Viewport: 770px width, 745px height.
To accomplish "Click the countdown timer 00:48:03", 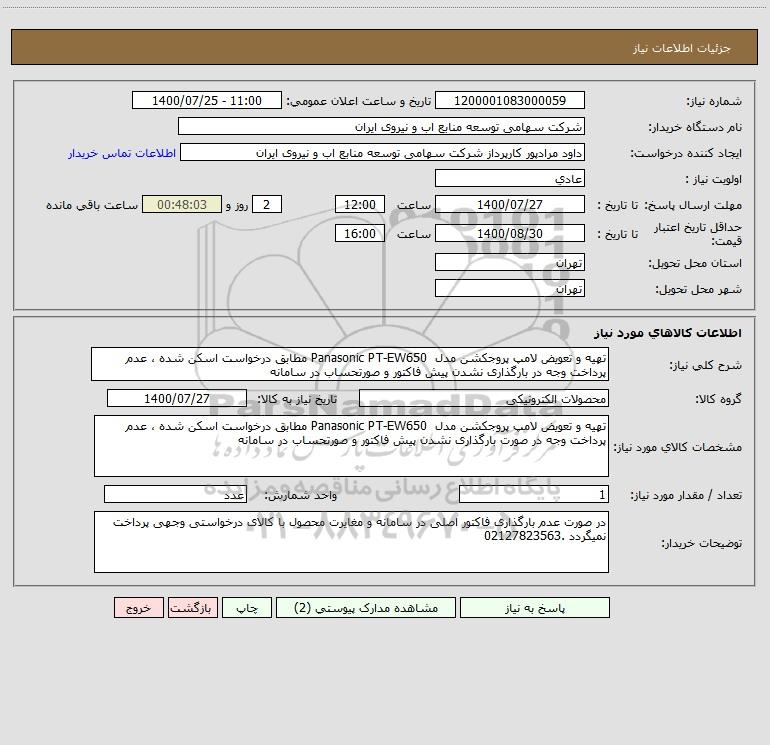I will [x=182, y=204].
